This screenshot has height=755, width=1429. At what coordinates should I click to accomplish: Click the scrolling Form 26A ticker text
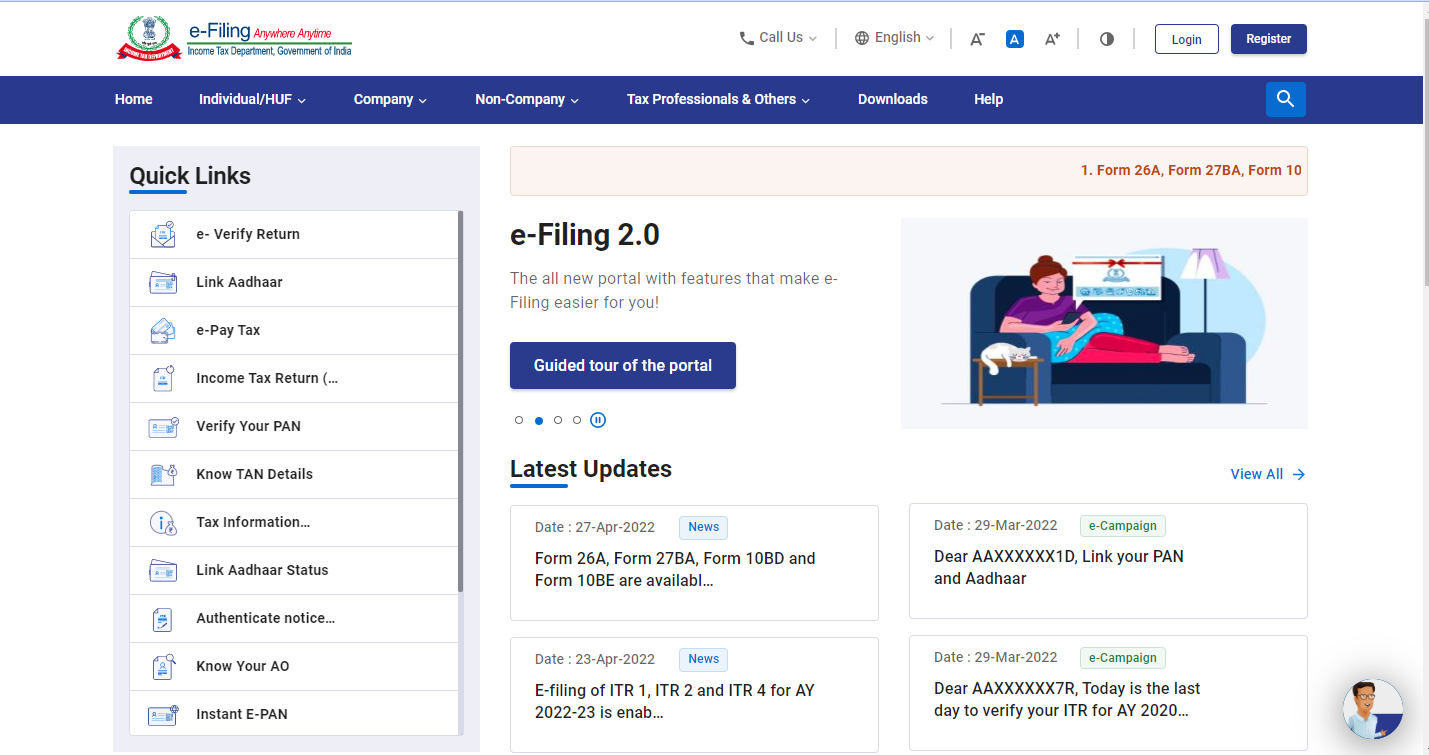pos(1191,170)
